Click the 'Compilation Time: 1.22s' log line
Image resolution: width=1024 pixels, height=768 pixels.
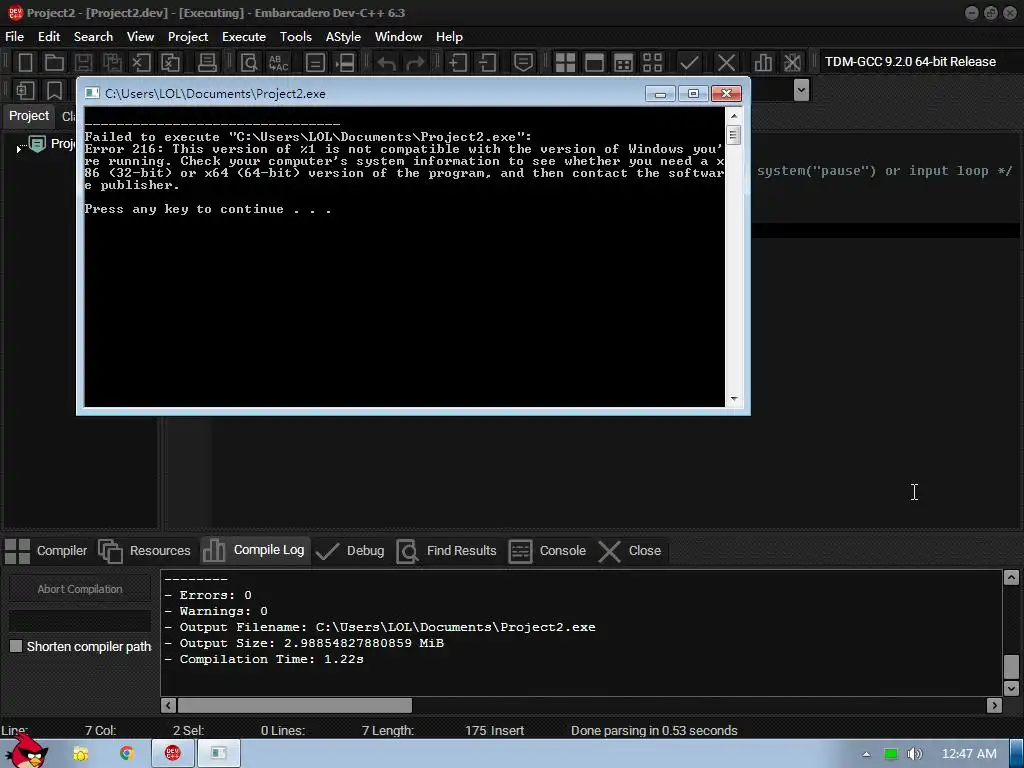[264, 659]
